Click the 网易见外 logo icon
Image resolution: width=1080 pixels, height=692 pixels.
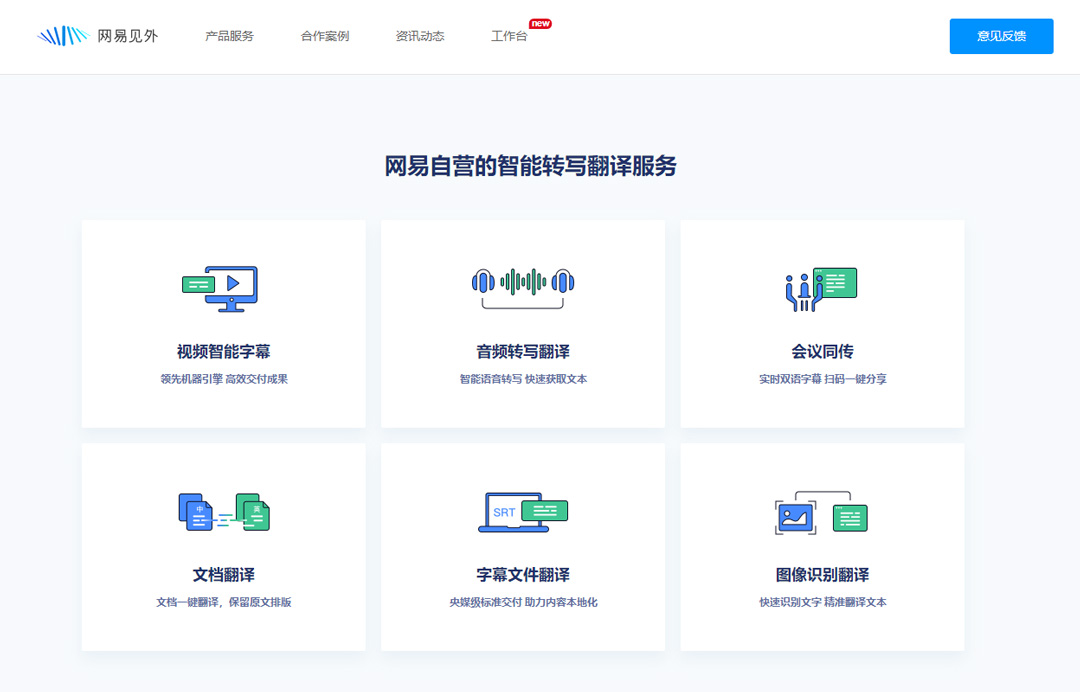pyautogui.click(x=62, y=33)
